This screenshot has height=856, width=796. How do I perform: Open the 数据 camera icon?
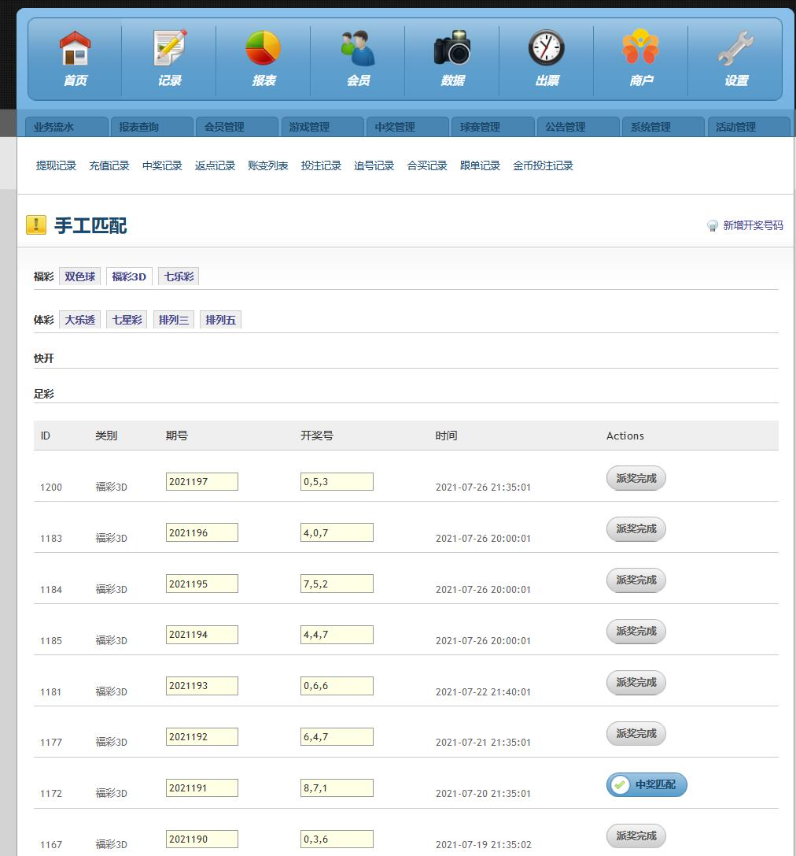coord(453,58)
